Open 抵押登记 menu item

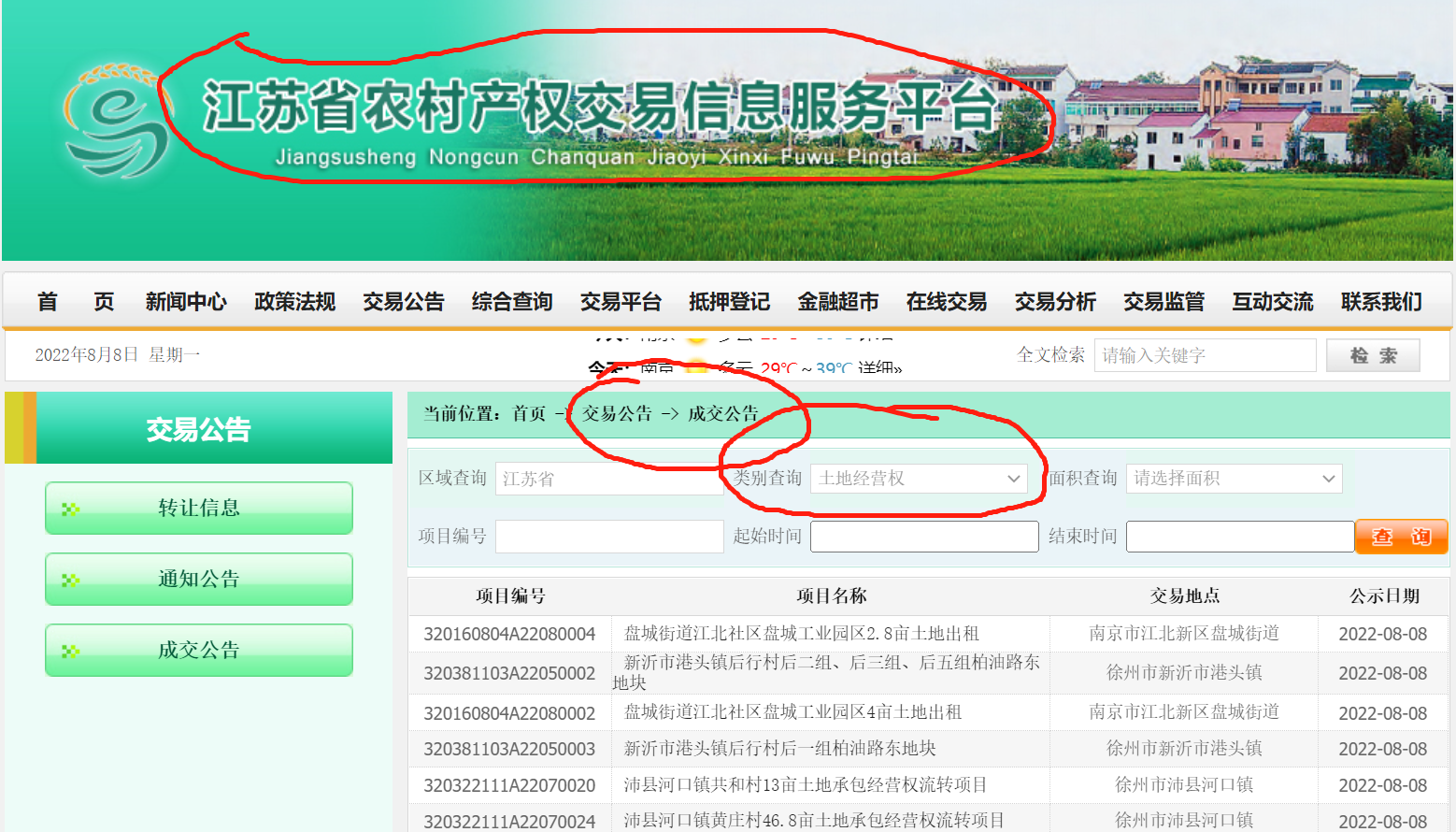[729, 301]
